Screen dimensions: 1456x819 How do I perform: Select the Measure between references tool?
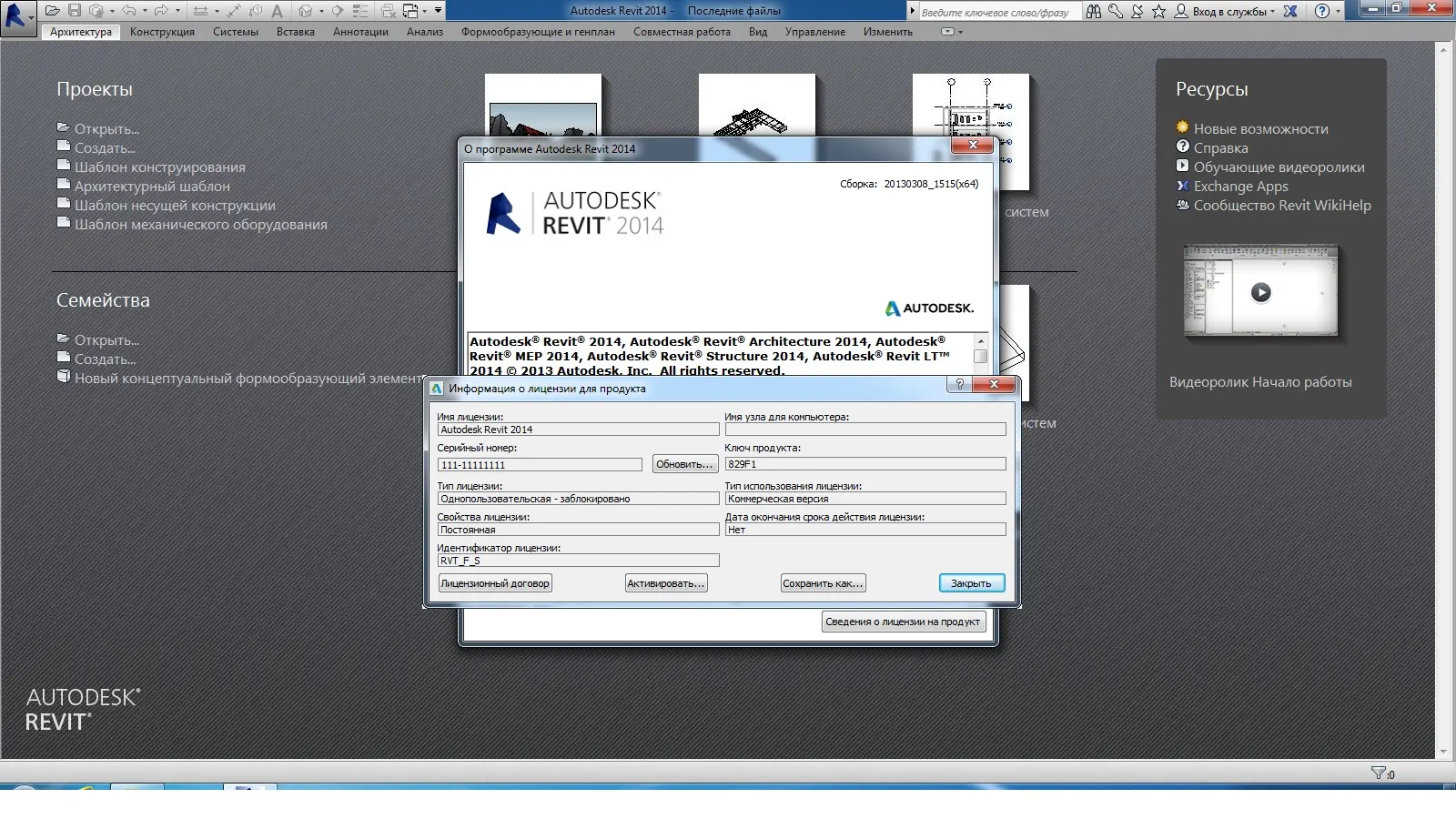(200, 11)
